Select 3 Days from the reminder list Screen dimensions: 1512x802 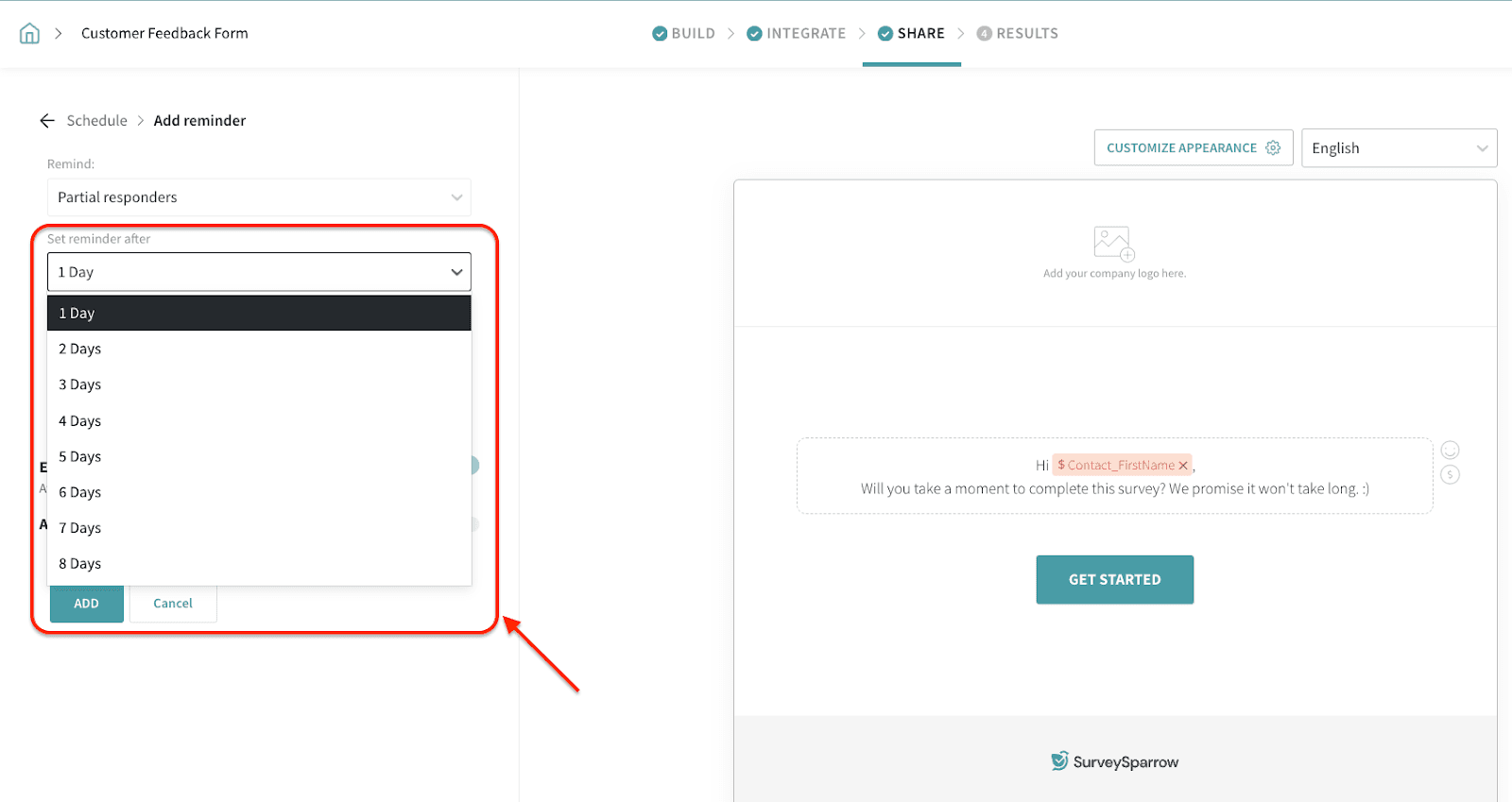click(80, 385)
